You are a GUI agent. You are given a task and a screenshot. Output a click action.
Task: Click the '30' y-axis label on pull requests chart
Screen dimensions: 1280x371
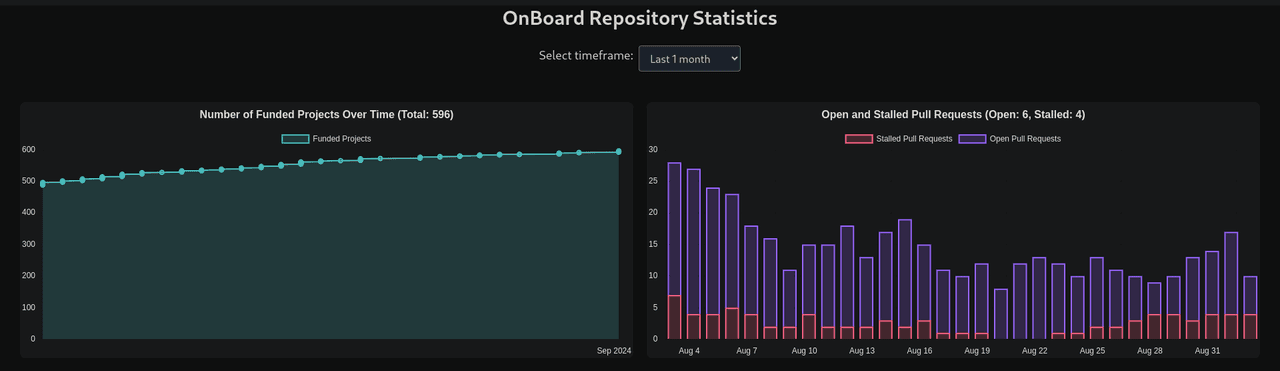pos(653,150)
